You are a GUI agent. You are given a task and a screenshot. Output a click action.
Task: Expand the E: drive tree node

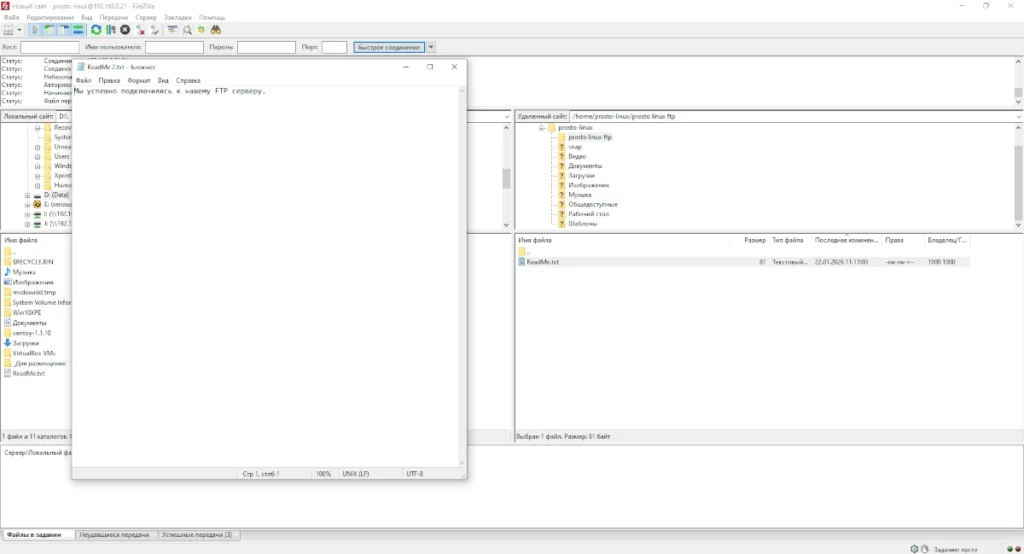tap(27, 204)
